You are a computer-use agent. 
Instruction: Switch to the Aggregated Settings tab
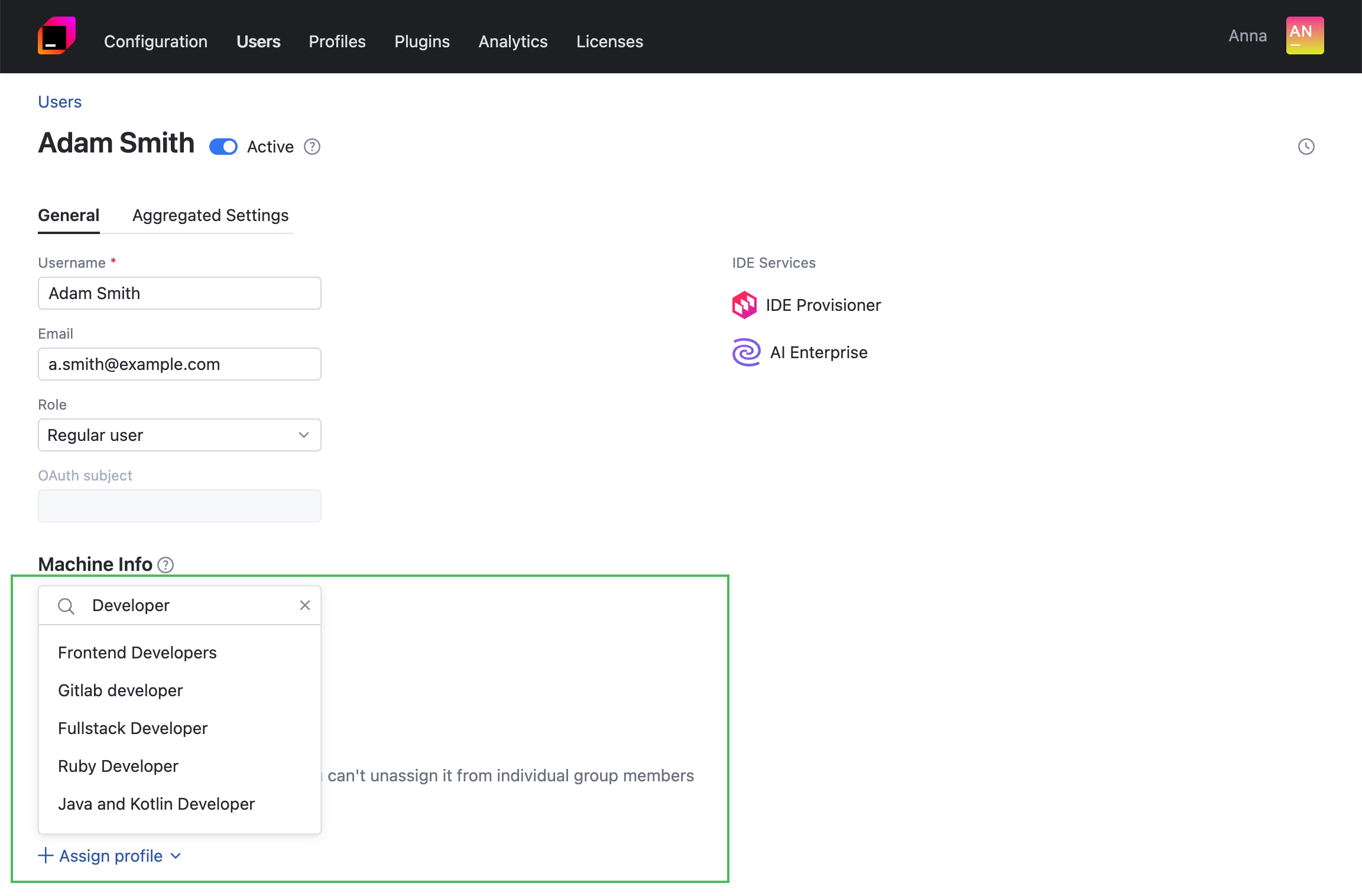[x=210, y=215]
